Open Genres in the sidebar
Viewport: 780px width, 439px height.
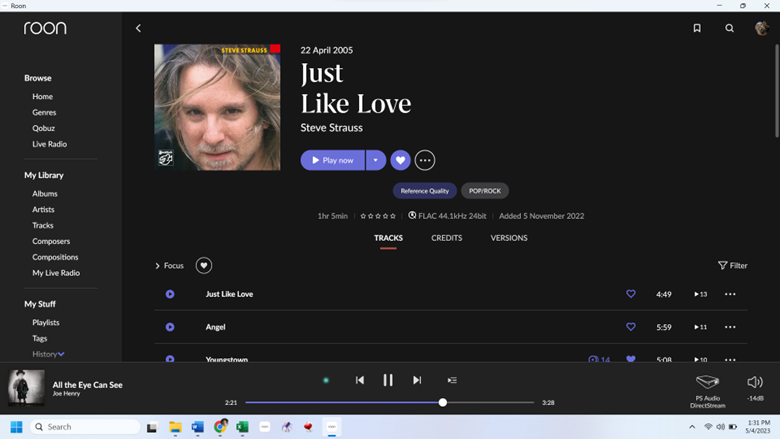coord(44,112)
